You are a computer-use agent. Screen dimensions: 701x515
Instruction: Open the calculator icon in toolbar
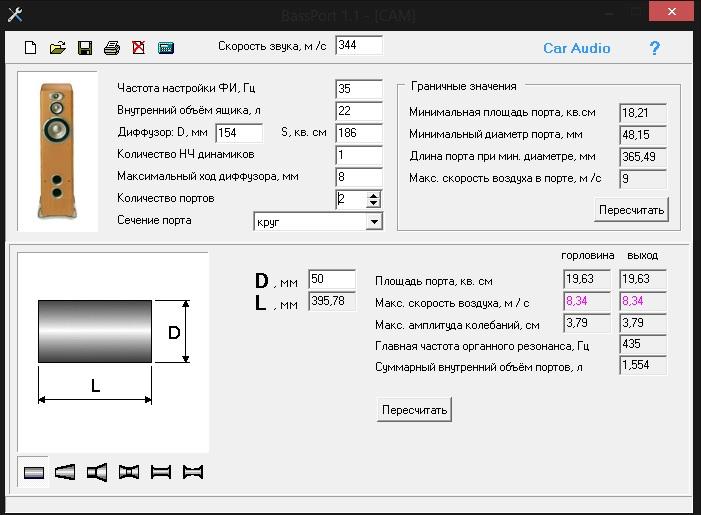point(166,48)
